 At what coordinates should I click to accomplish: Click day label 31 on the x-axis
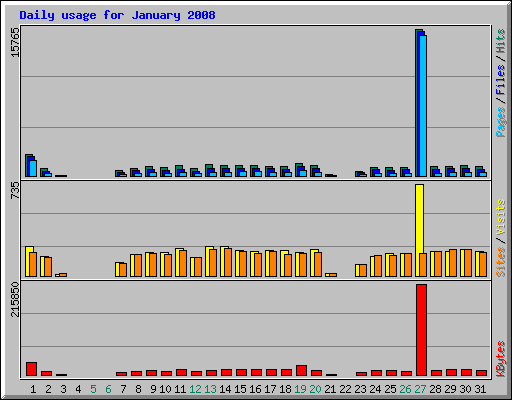coord(480,389)
